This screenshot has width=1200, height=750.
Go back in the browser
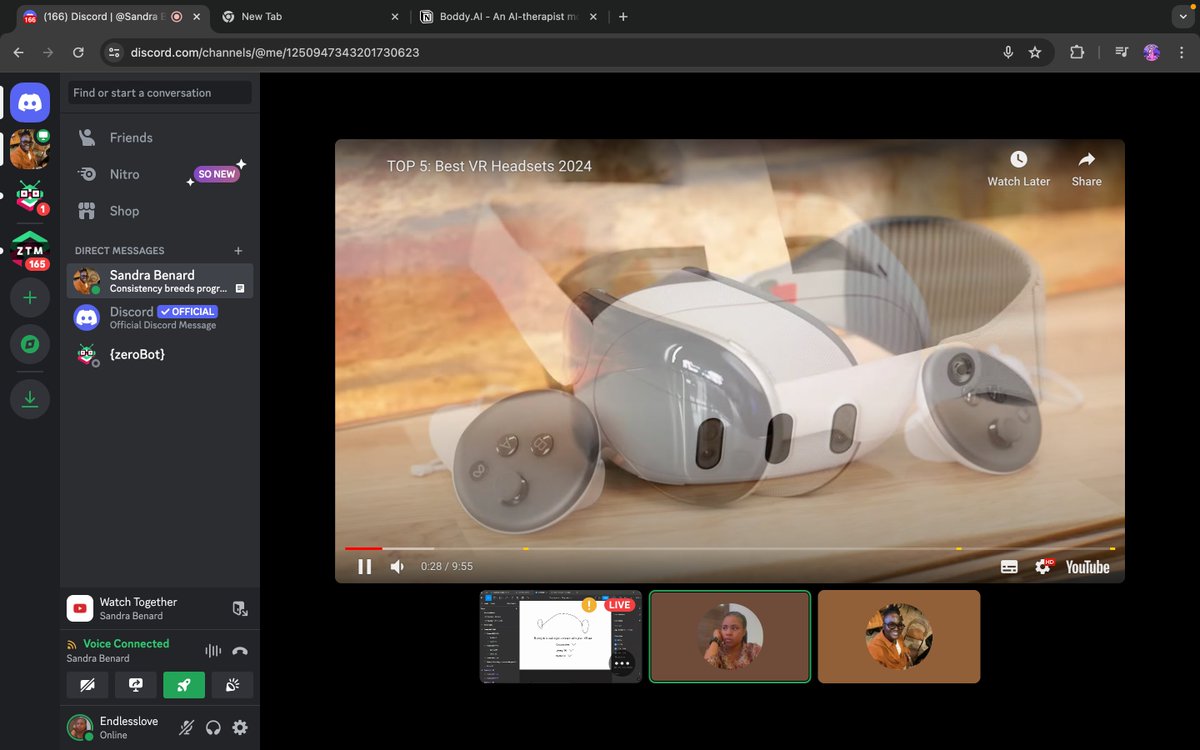18,52
